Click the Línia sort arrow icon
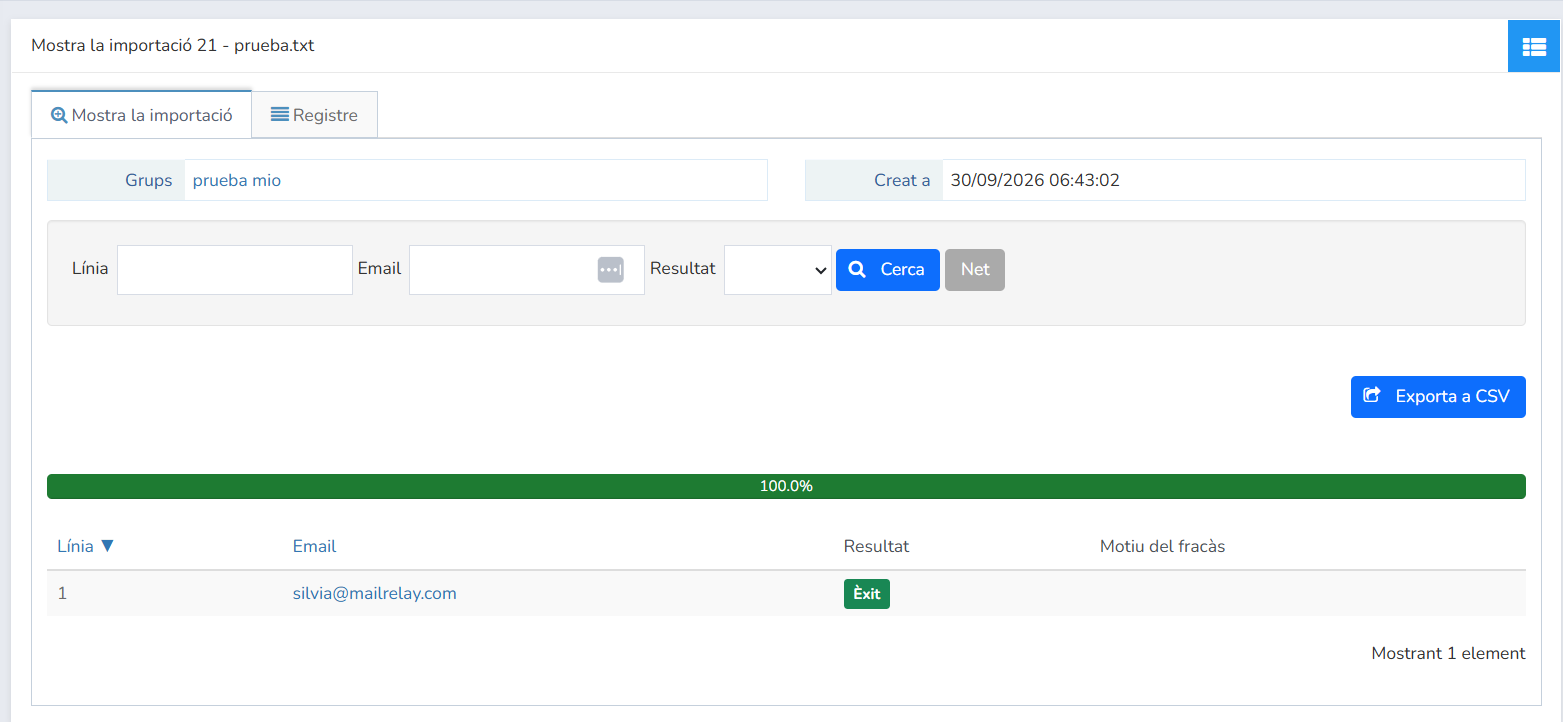This screenshot has height=722, width=1563. pos(108,546)
